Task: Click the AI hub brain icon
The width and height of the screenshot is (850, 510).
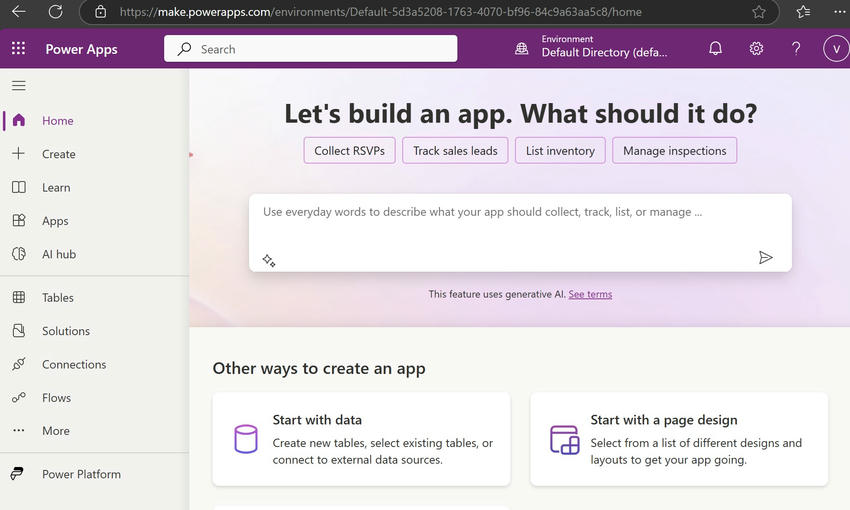Action: (x=19, y=254)
